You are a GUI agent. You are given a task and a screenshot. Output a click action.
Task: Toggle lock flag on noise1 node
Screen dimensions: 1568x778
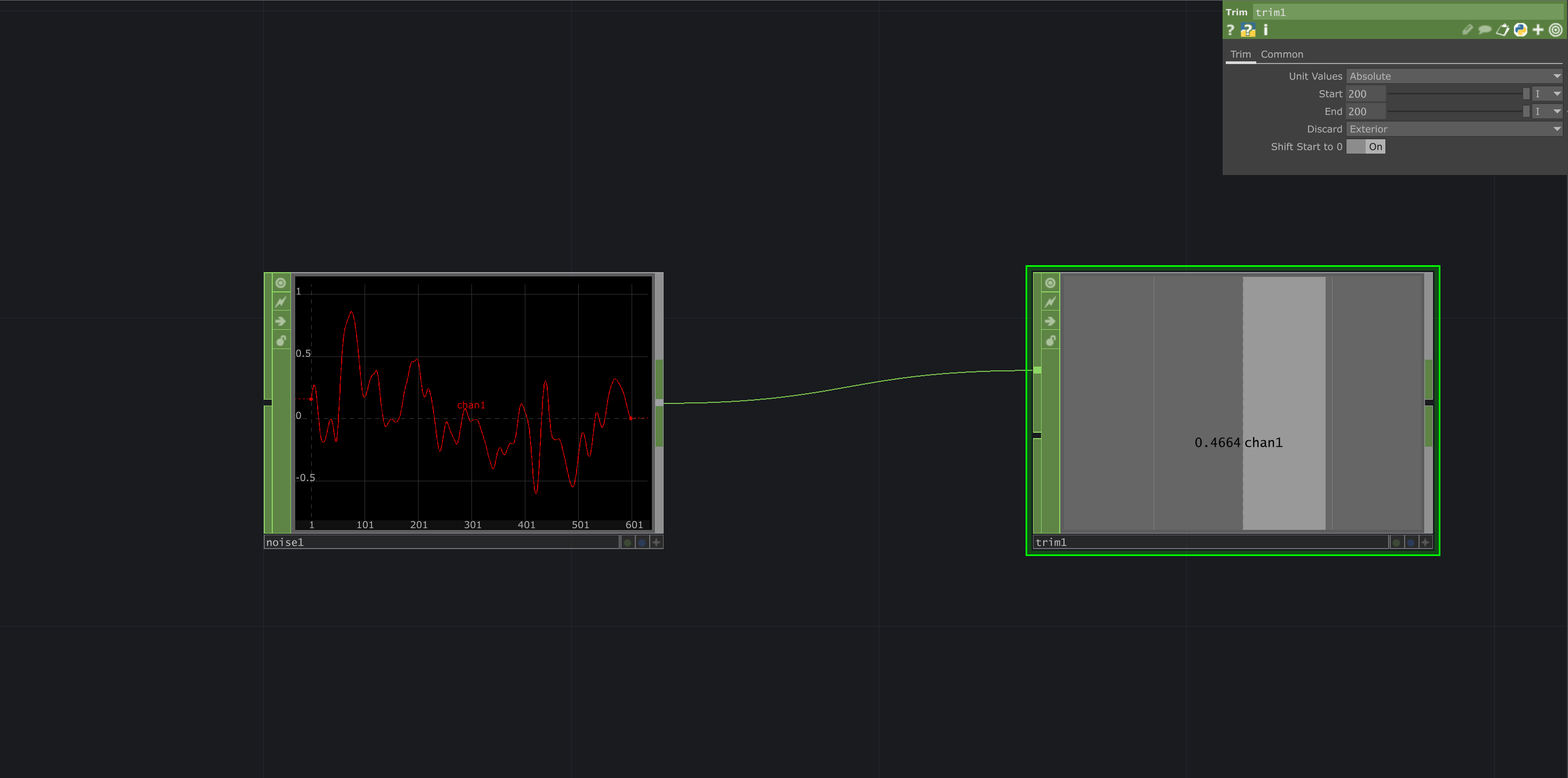pyautogui.click(x=281, y=340)
